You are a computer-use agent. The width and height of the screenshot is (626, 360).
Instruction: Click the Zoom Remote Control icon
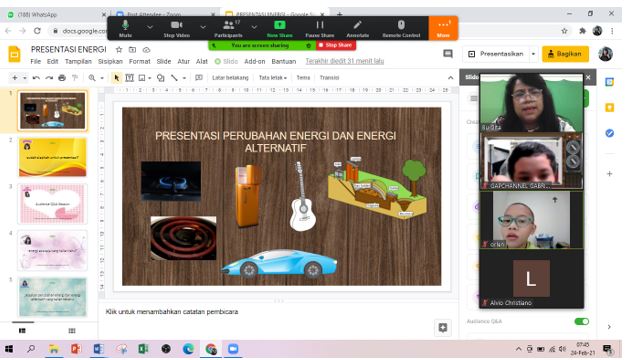(401, 25)
